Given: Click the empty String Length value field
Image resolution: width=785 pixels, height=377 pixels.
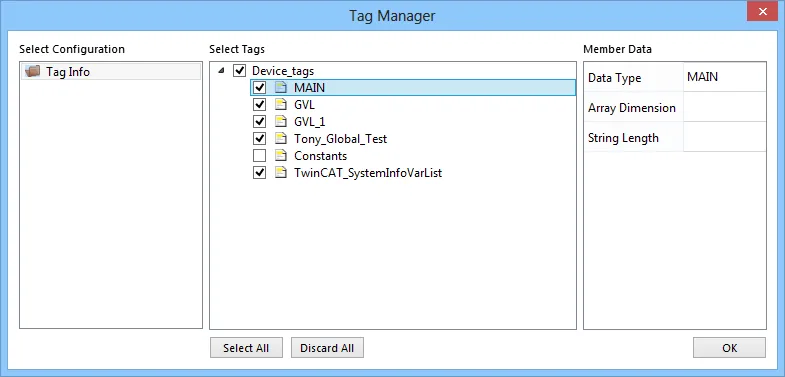Looking at the screenshot, I should coord(724,137).
